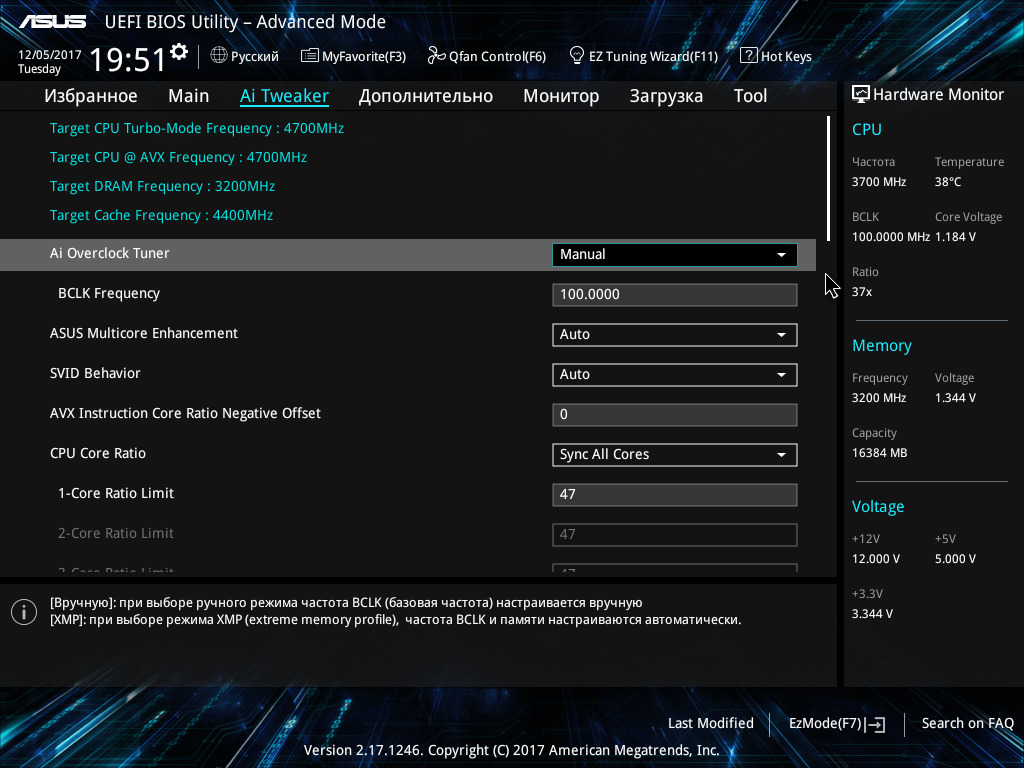
Task: Click Target CPU @ AVX Frequency : 4700MHz
Action: click(178, 157)
